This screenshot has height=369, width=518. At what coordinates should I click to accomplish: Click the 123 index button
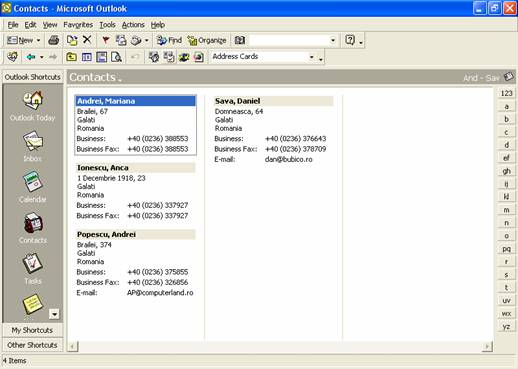506,93
